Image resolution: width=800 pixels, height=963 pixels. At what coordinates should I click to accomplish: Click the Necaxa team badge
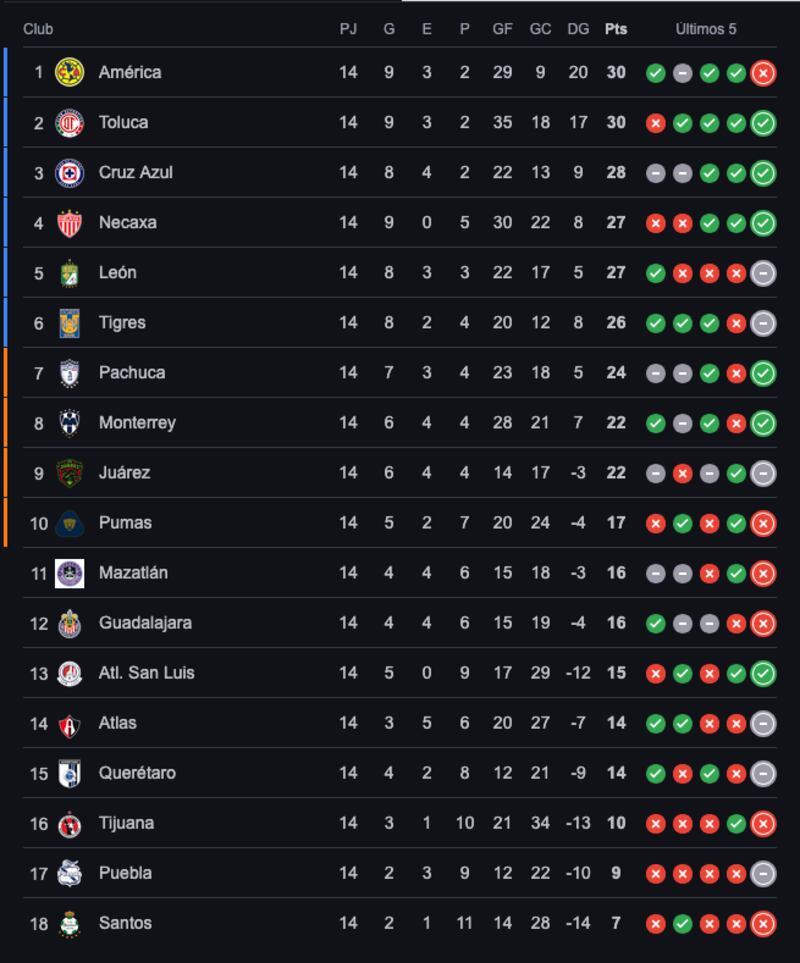[69, 223]
